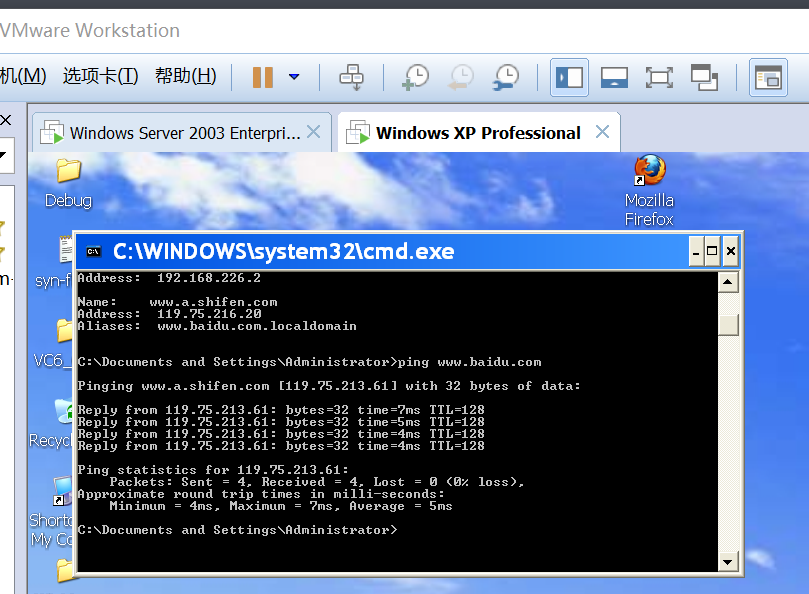
Task: Click the 'Address: 192.168.226.2' line
Action: point(169,278)
